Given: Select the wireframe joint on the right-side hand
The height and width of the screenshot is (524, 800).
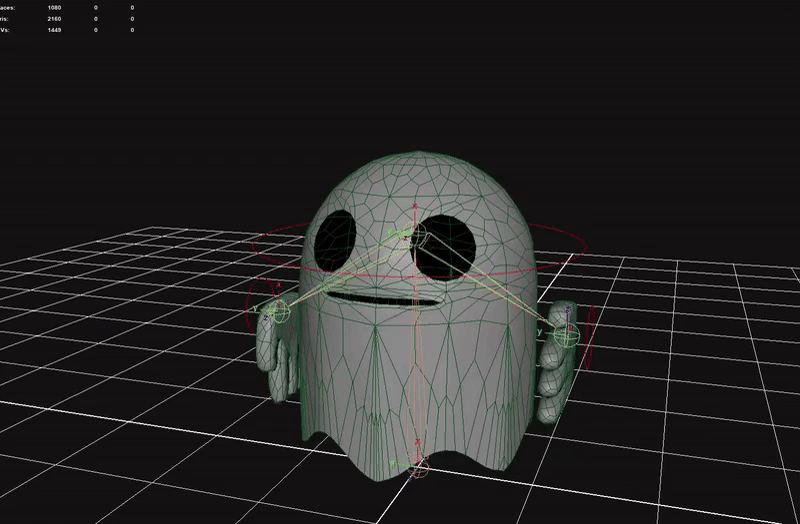Looking at the screenshot, I should click(x=566, y=335).
